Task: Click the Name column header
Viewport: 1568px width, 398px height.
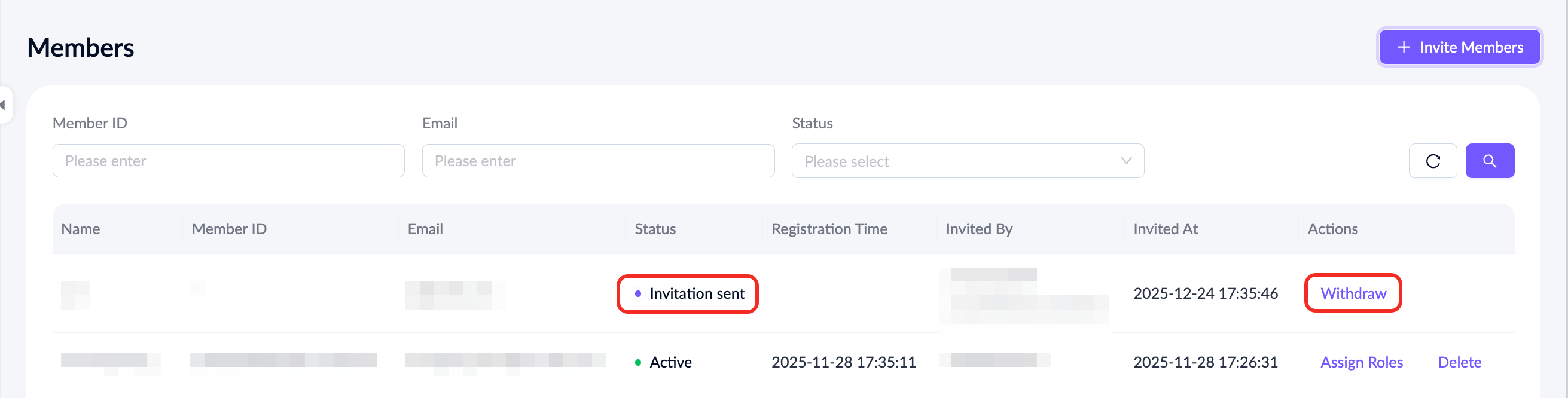Action: point(80,229)
